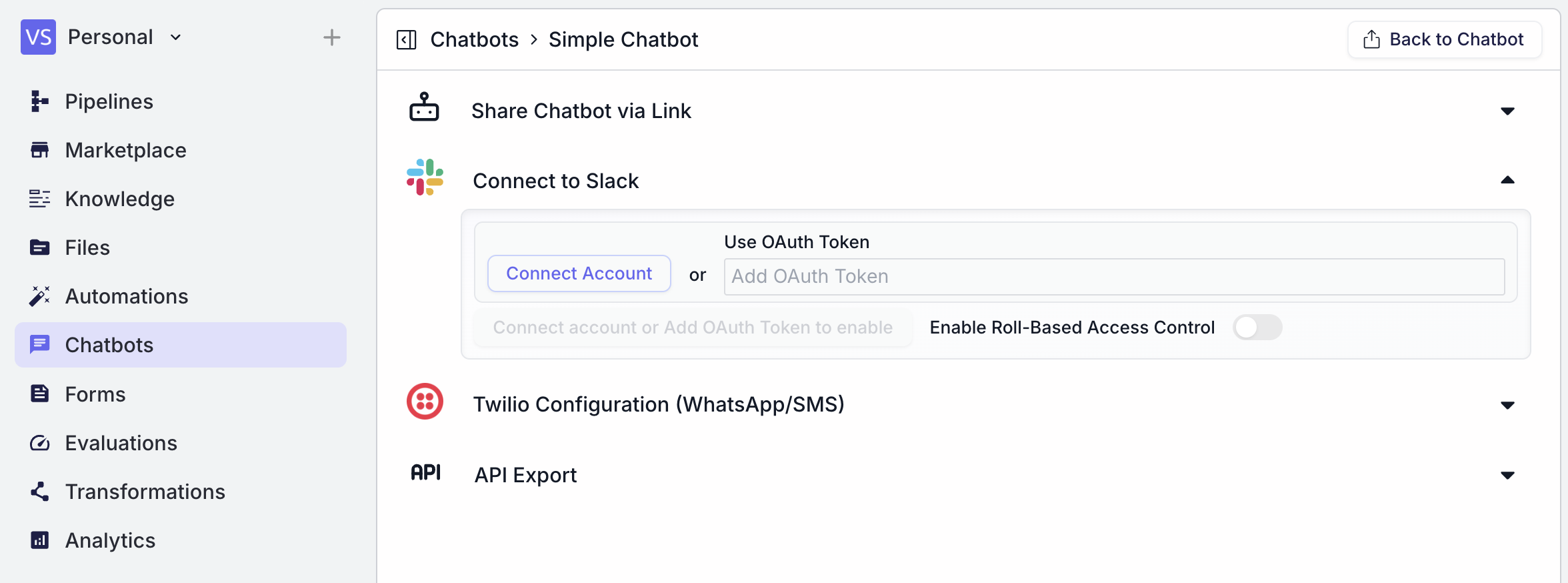
Task: Click the Knowledge base icon
Action: (39, 198)
